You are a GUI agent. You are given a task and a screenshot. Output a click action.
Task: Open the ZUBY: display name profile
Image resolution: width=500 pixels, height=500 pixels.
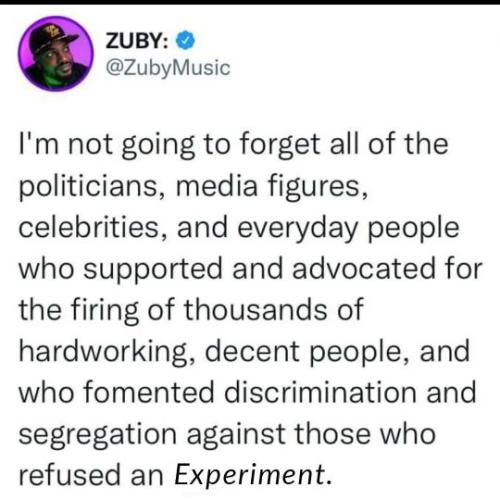137,41
